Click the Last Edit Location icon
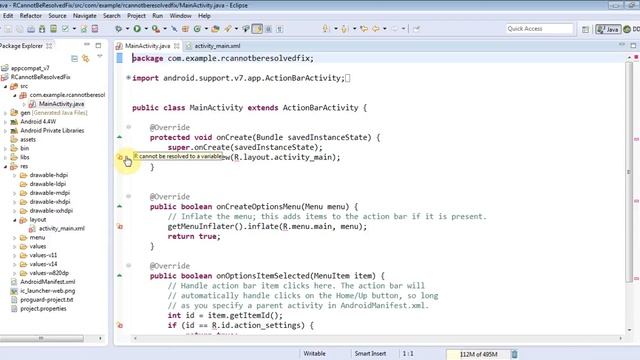 364,29
